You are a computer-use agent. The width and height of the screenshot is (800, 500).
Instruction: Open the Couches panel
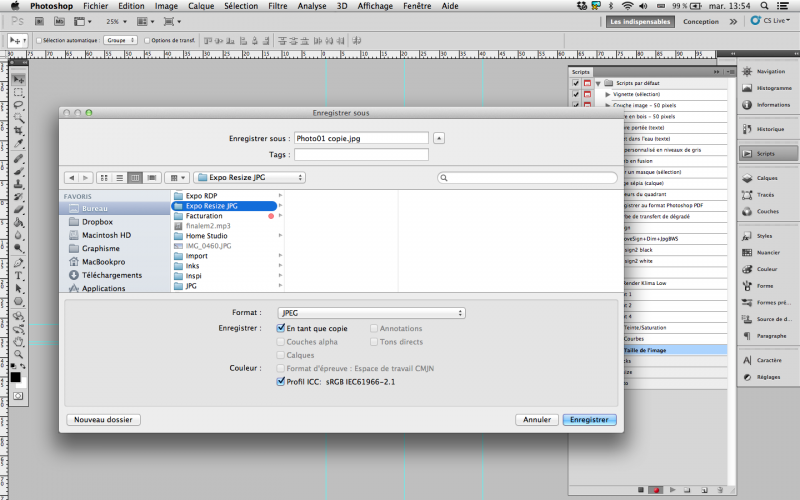(768, 211)
